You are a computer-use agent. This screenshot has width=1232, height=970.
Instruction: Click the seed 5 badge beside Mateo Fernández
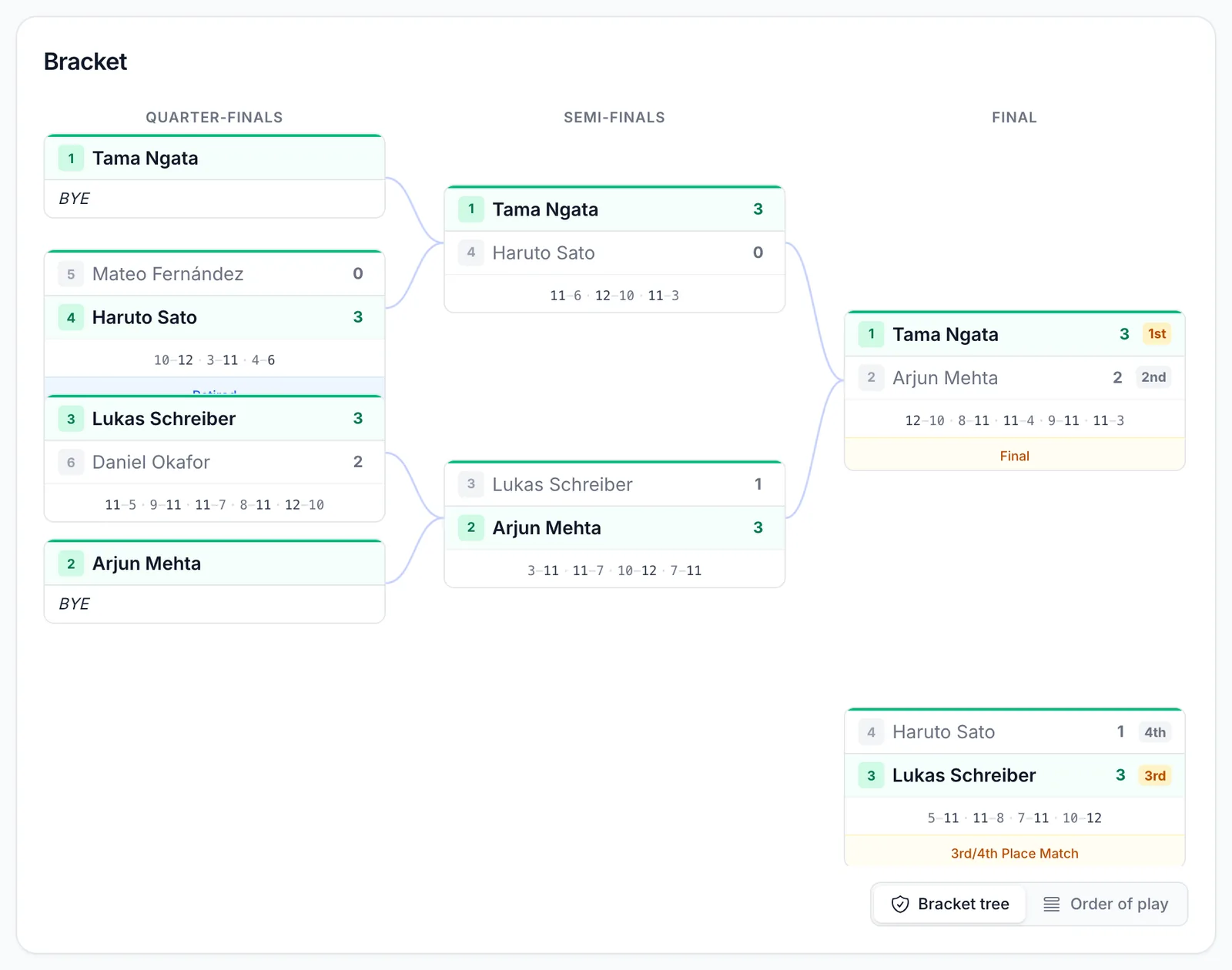pyautogui.click(x=71, y=274)
